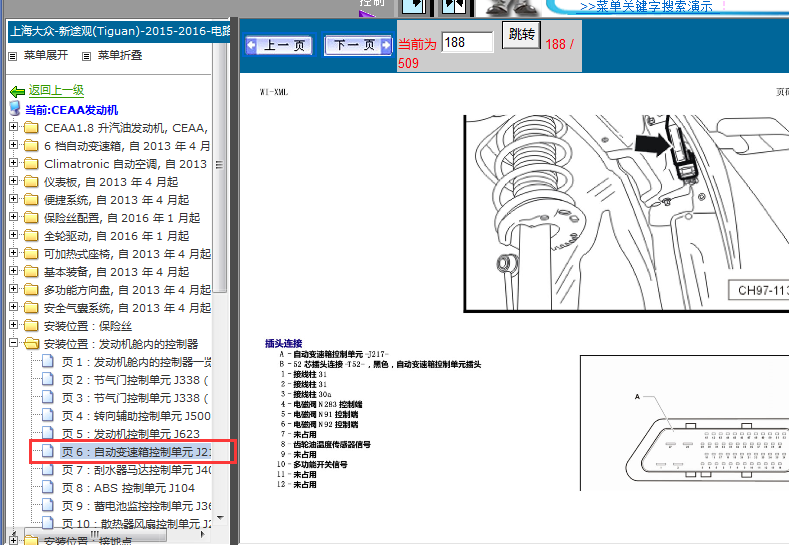The image size is (789, 545).
Task: Click the 跳转 jump button
Action: point(521,35)
